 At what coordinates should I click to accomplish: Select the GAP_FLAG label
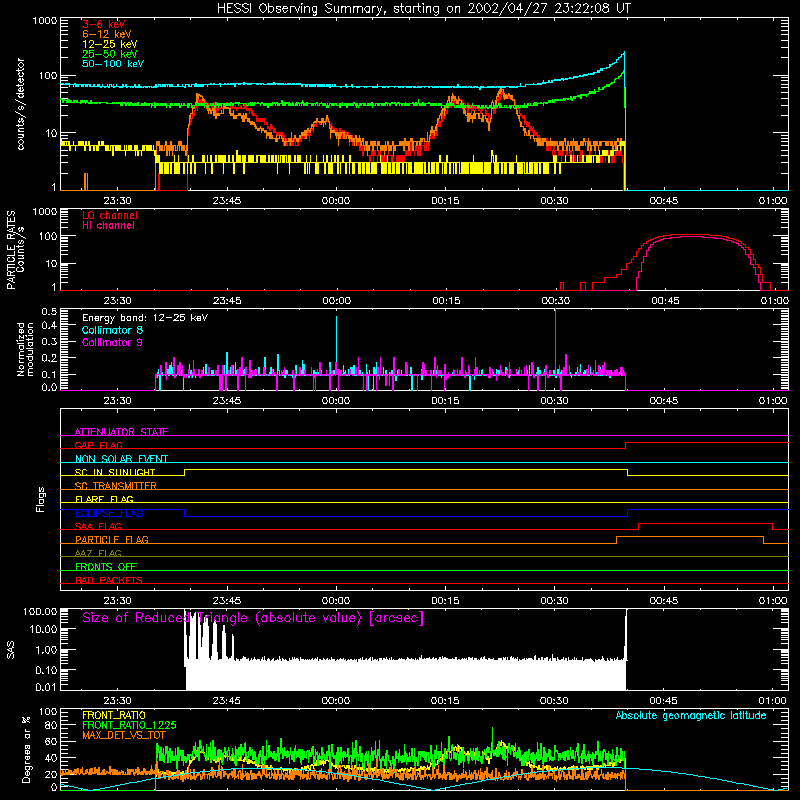98,445
